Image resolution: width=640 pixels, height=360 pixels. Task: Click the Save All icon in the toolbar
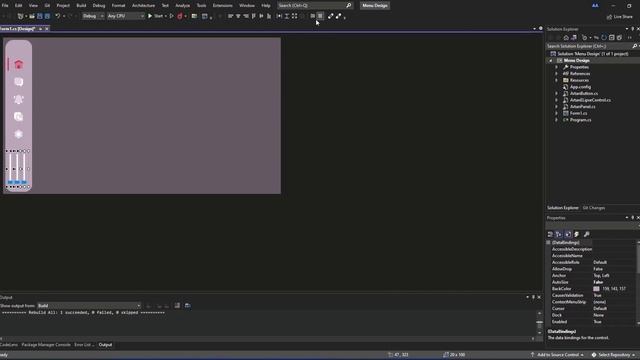(47, 16)
